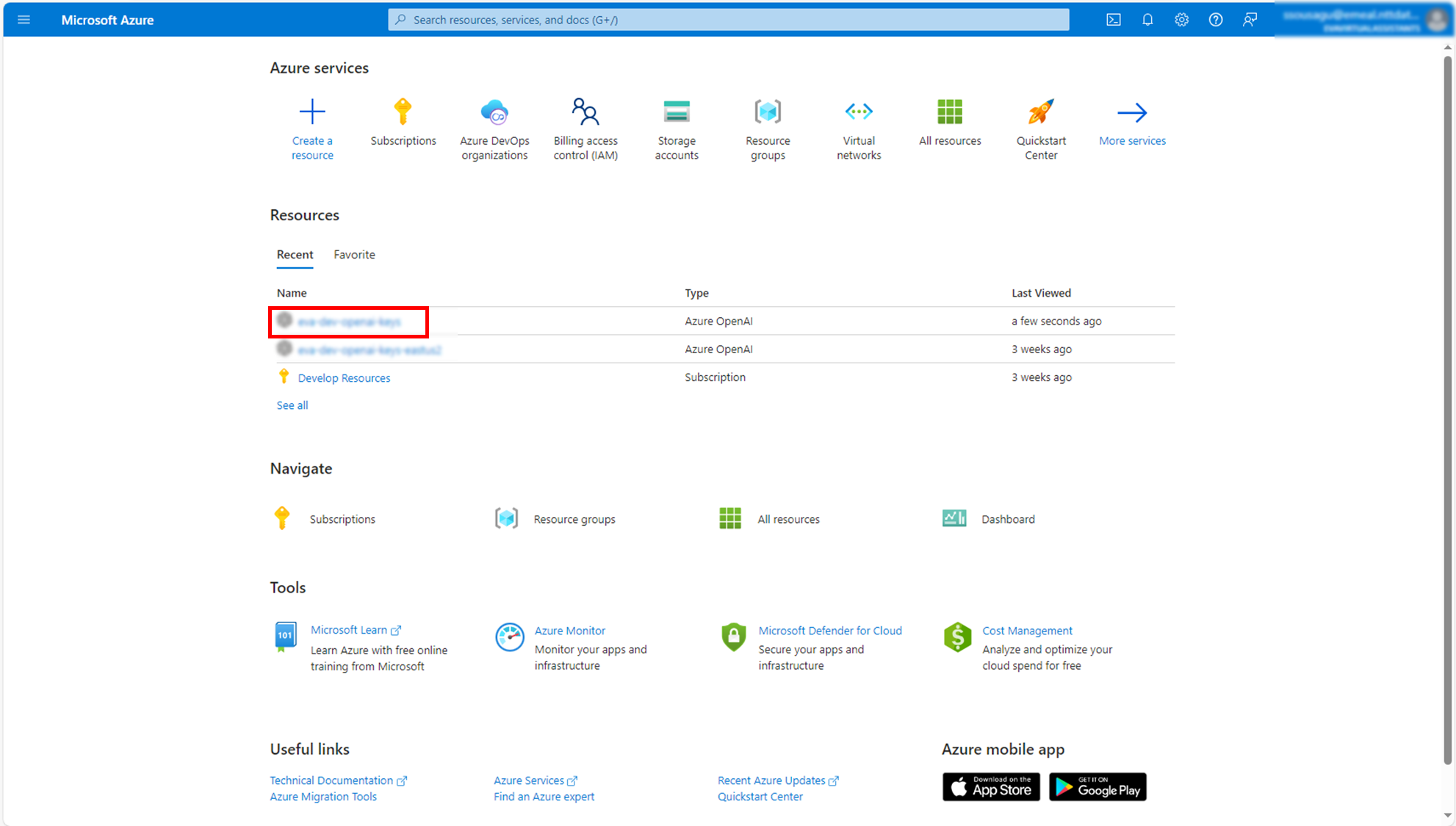Open Virtual networks service
The image size is (1456, 826).
point(859,129)
